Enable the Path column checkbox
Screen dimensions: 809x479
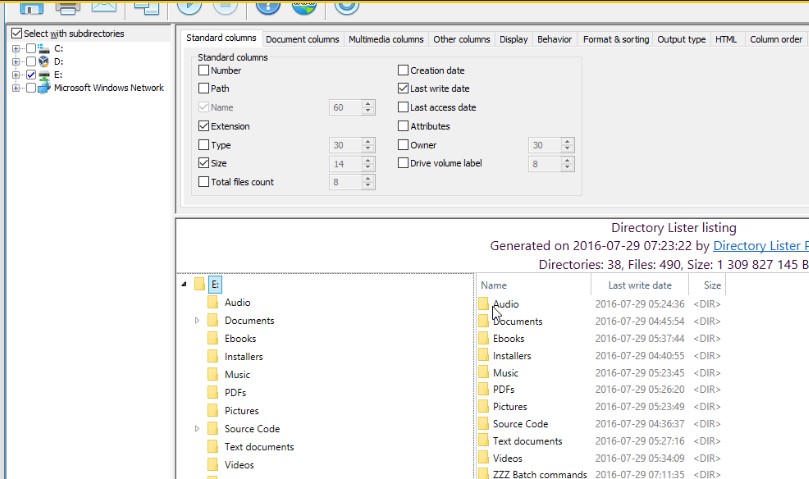point(203,88)
